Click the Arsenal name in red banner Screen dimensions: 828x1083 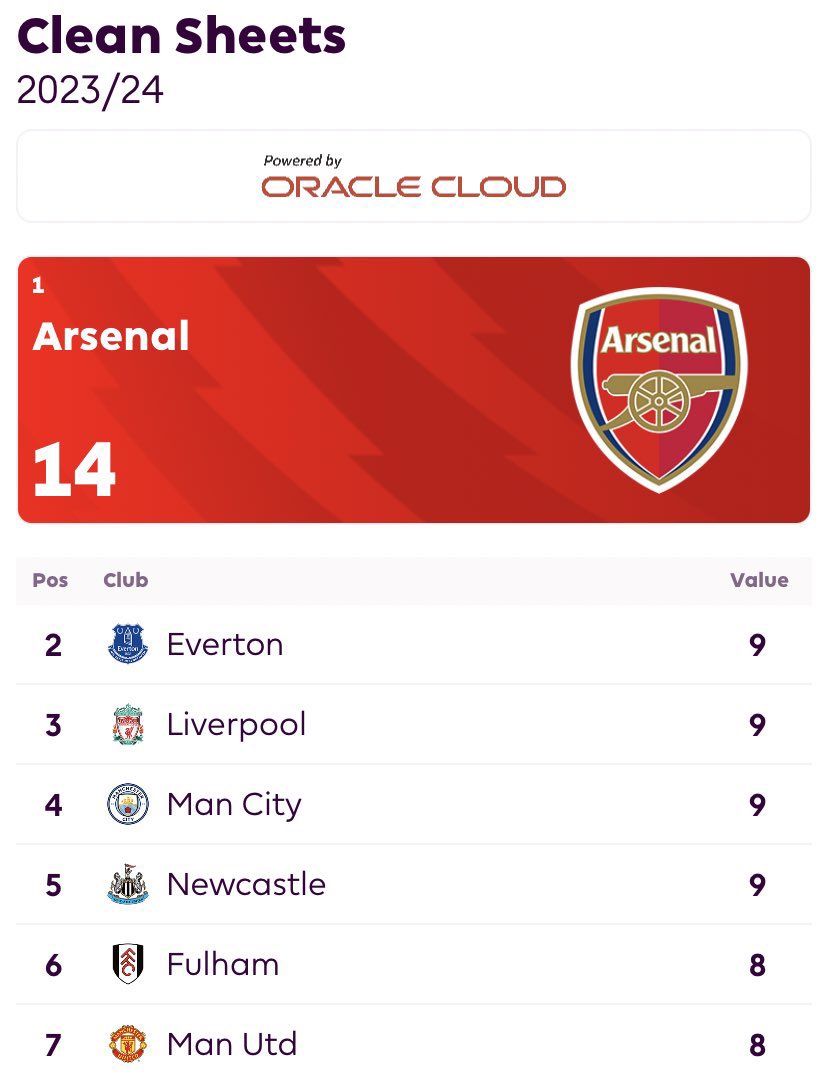111,336
